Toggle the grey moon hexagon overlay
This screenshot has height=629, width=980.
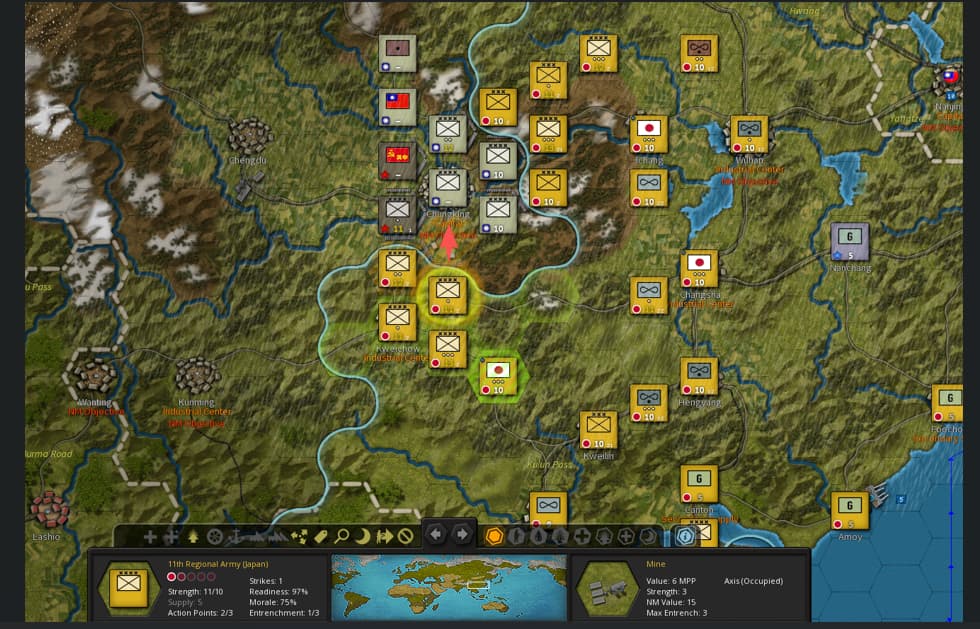pyautogui.click(x=648, y=536)
